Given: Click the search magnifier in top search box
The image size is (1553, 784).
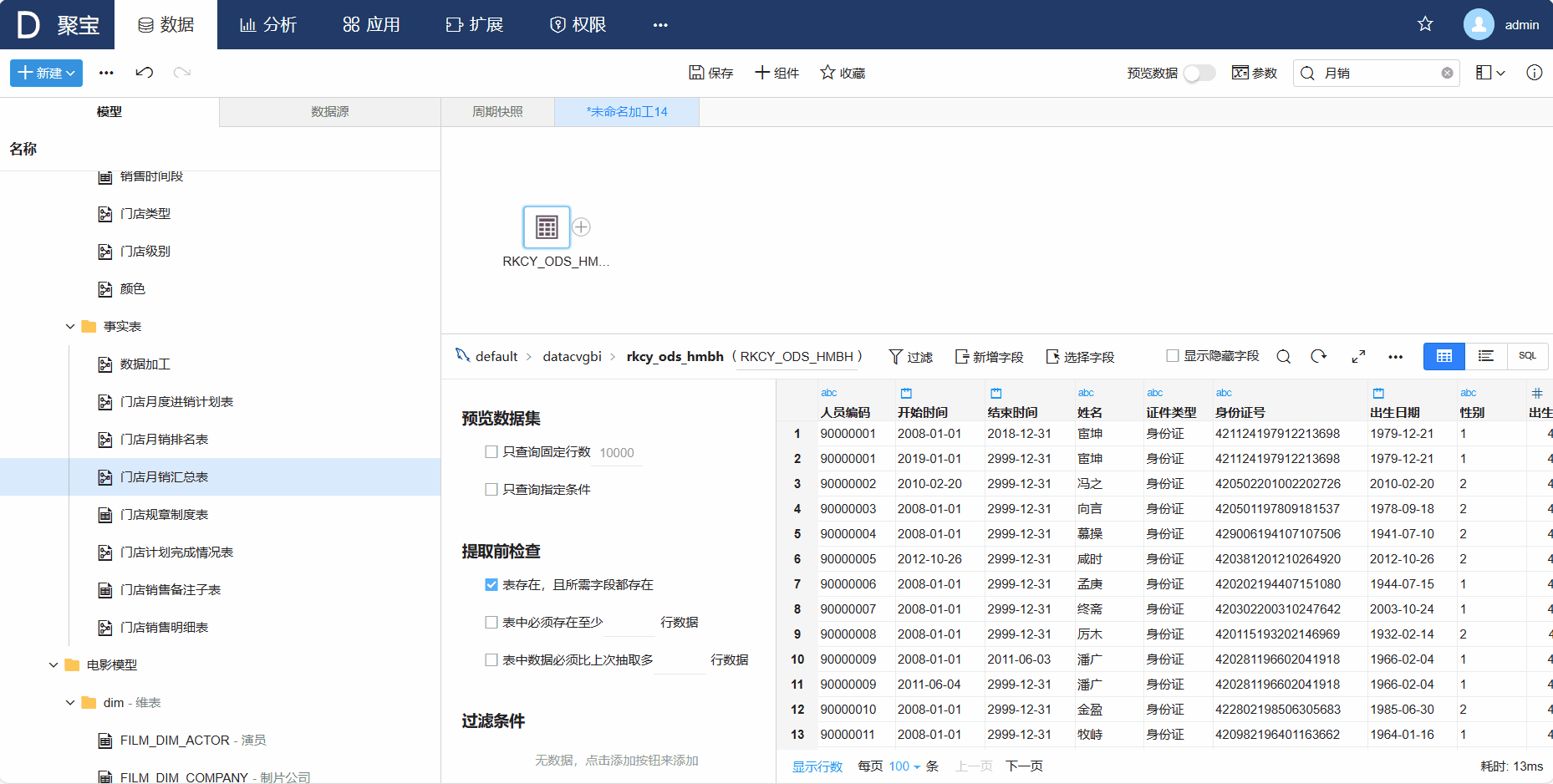Looking at the screenshot, I should [x=1308, y=74].
